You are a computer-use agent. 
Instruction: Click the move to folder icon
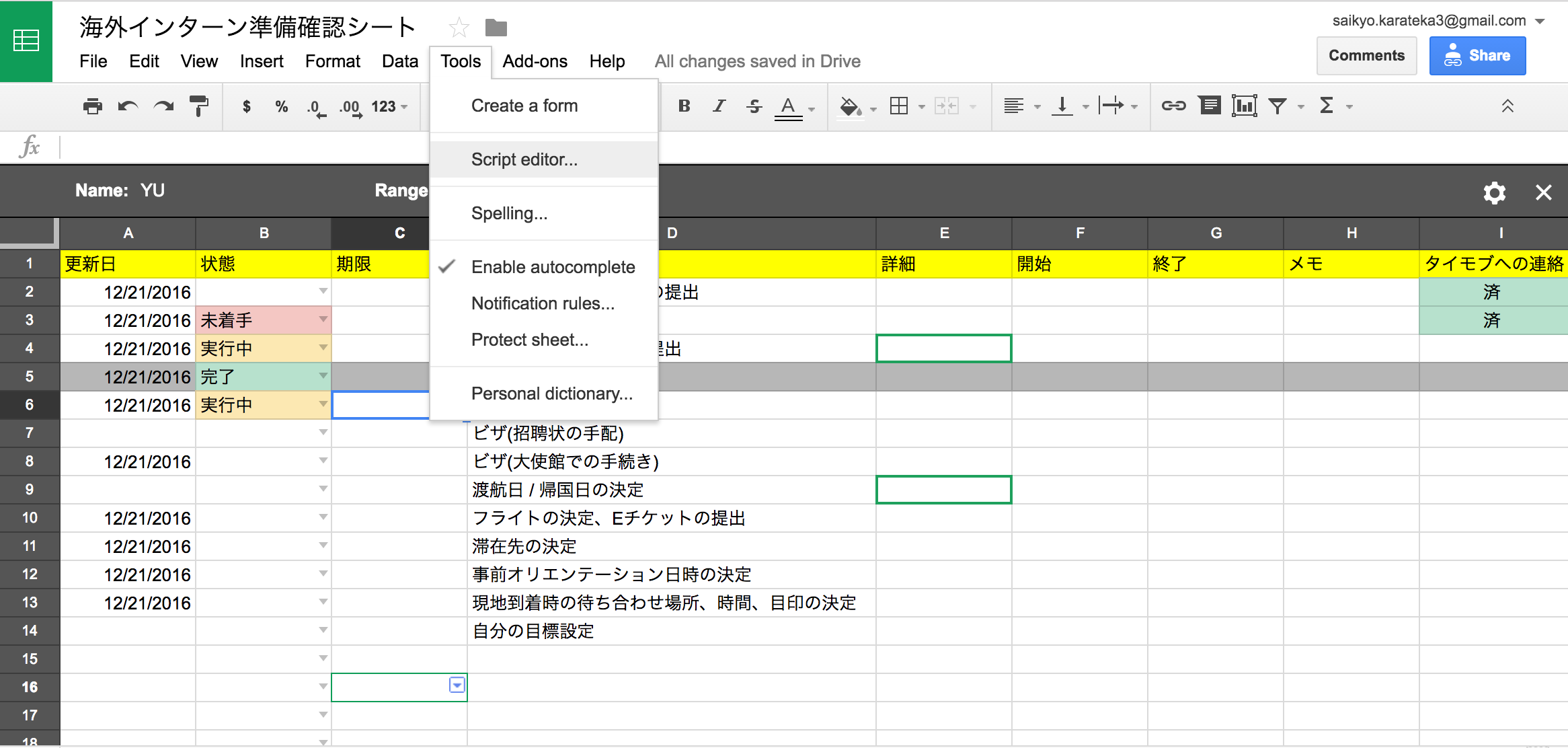[496, 28]
